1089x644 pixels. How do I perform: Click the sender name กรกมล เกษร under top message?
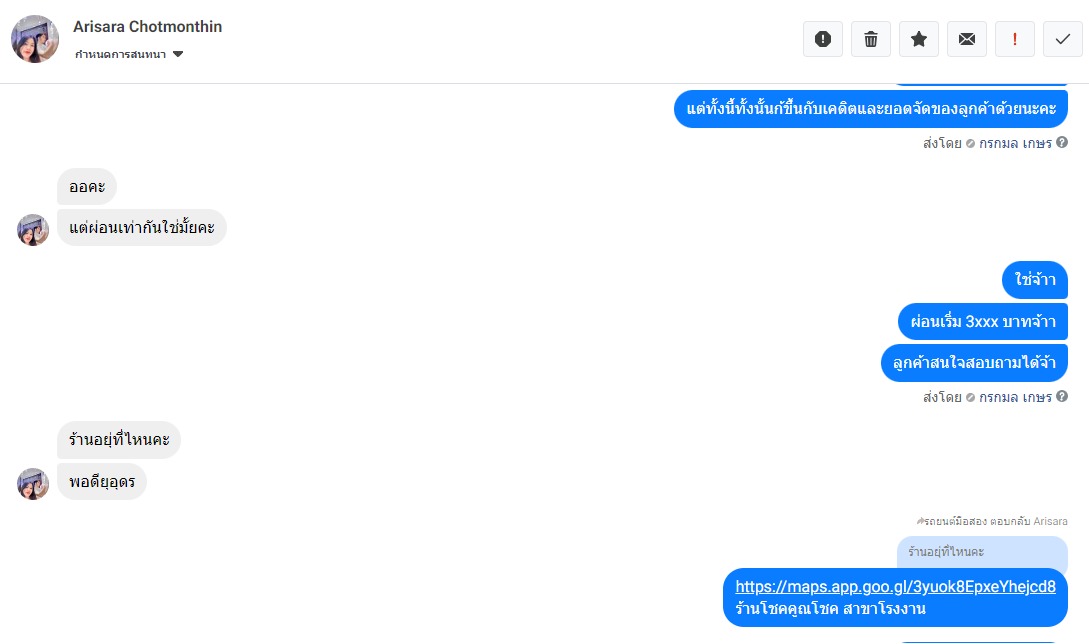1015,143
